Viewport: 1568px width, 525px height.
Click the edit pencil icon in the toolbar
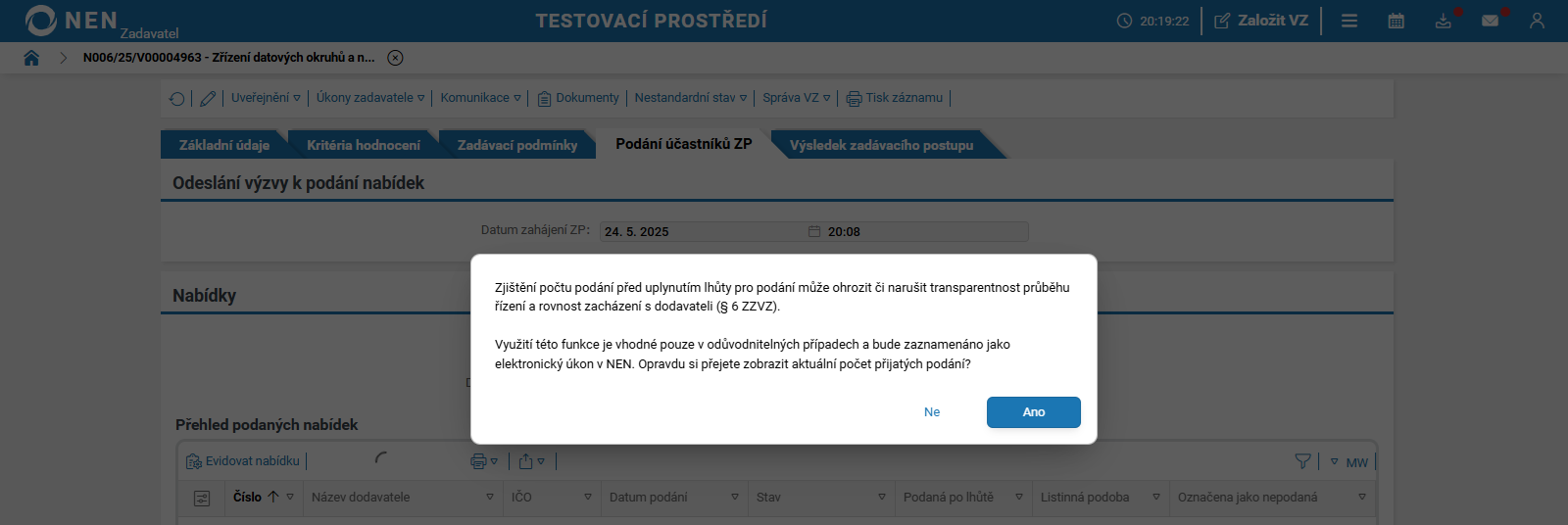(x=208, y=98)
